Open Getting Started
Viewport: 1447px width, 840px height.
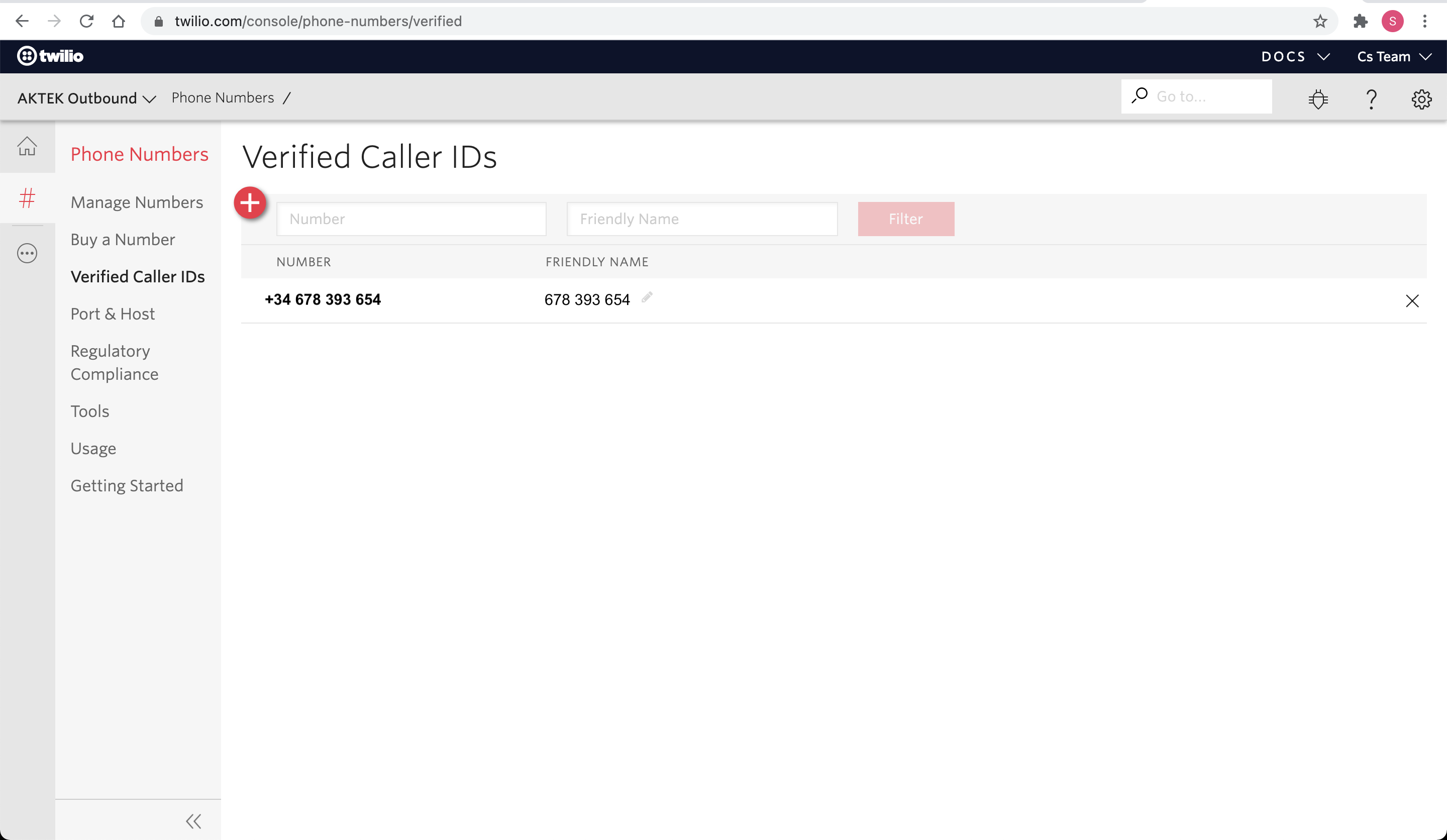(x=127, y=486)
